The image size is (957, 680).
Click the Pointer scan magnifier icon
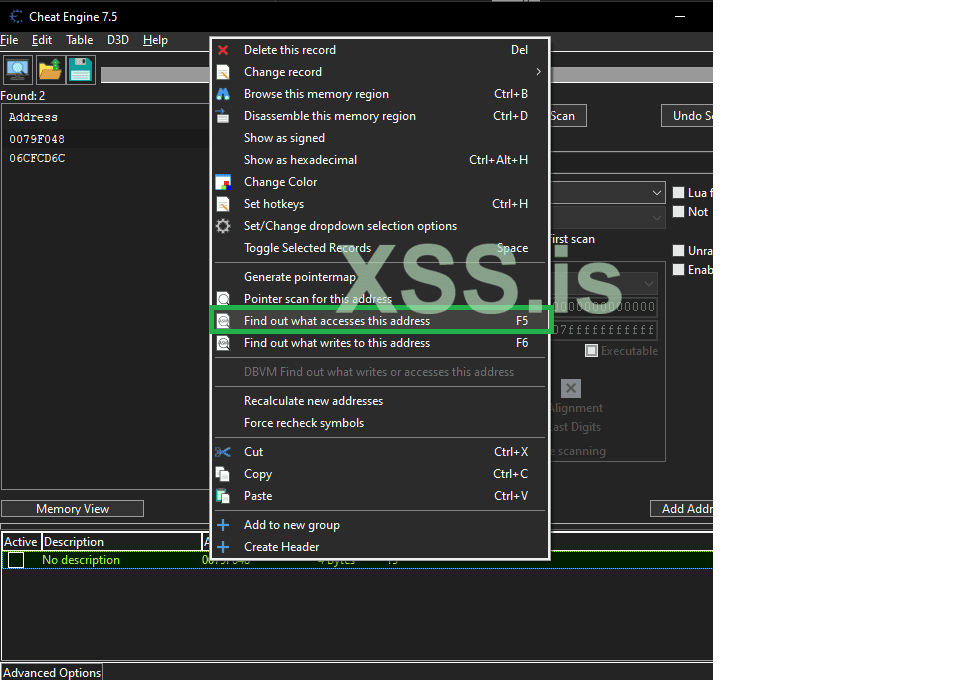223,298
